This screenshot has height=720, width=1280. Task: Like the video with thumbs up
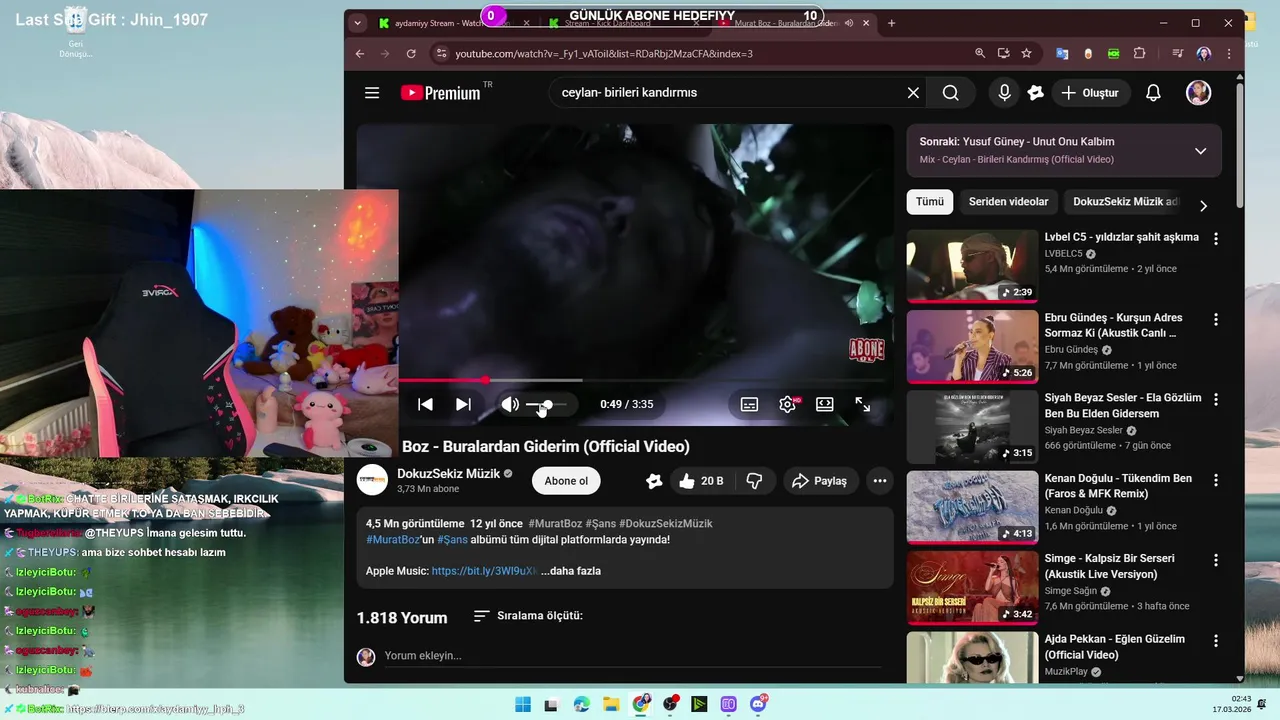click(700, 481)
